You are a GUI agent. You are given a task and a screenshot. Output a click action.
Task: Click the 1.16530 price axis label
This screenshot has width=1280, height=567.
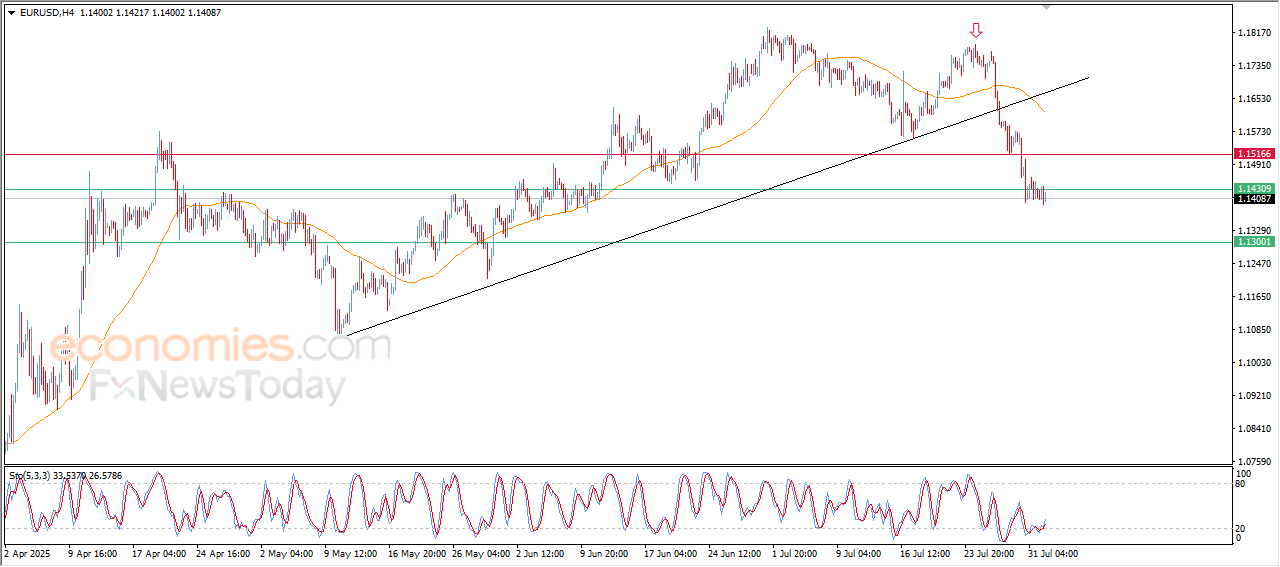click(1254, 99)
